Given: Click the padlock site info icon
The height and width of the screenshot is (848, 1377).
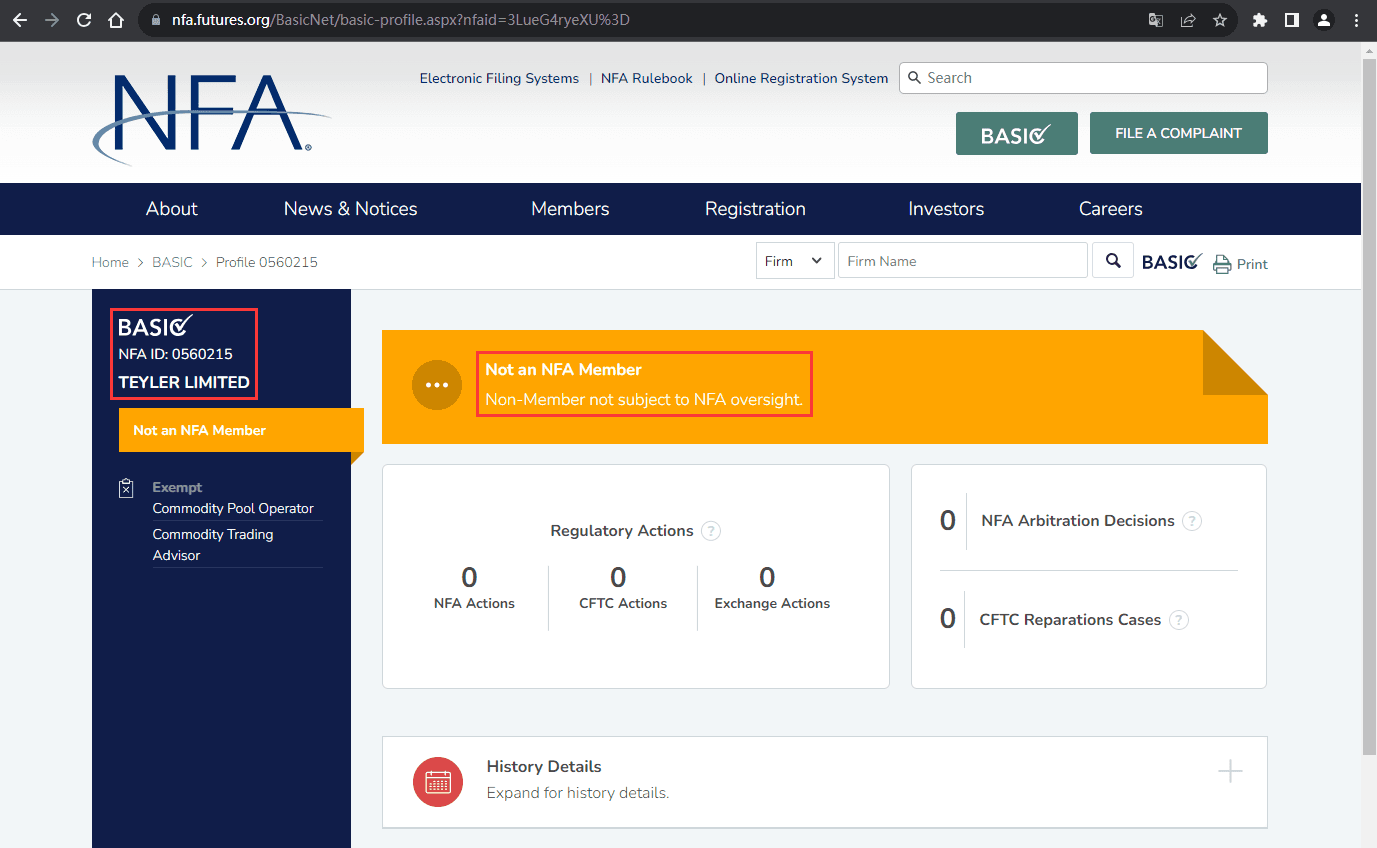Looking at the screenshot, I should 155,20.
